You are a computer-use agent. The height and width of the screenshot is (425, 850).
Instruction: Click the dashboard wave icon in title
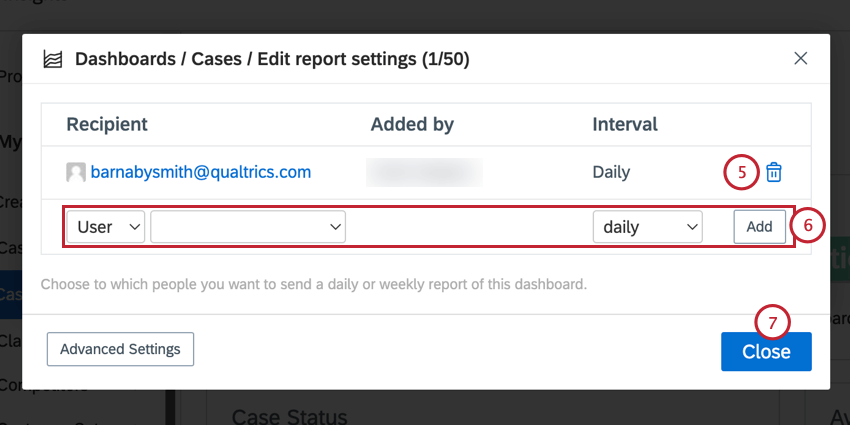pyautogui.click(x=53, y=59)
